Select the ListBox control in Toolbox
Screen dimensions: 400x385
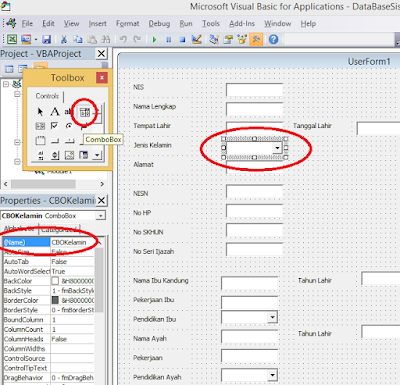[40, 126]
